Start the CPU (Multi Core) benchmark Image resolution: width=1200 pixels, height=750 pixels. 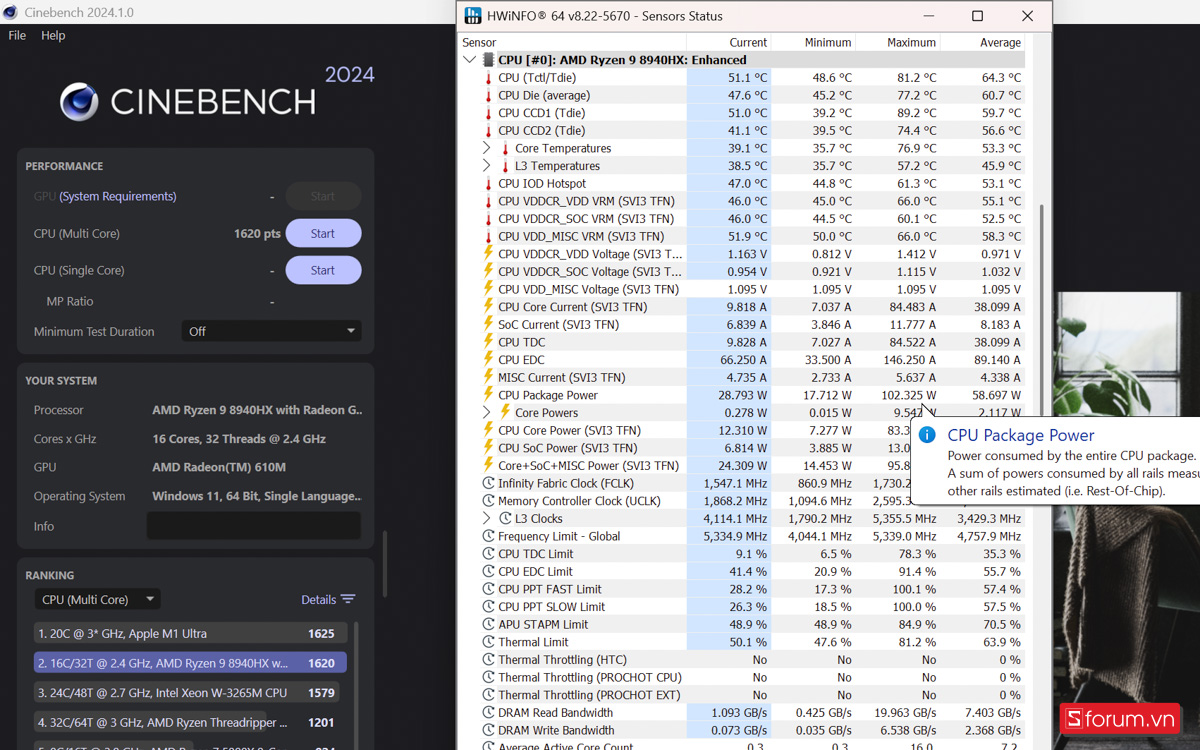click(x=323, y=233)
